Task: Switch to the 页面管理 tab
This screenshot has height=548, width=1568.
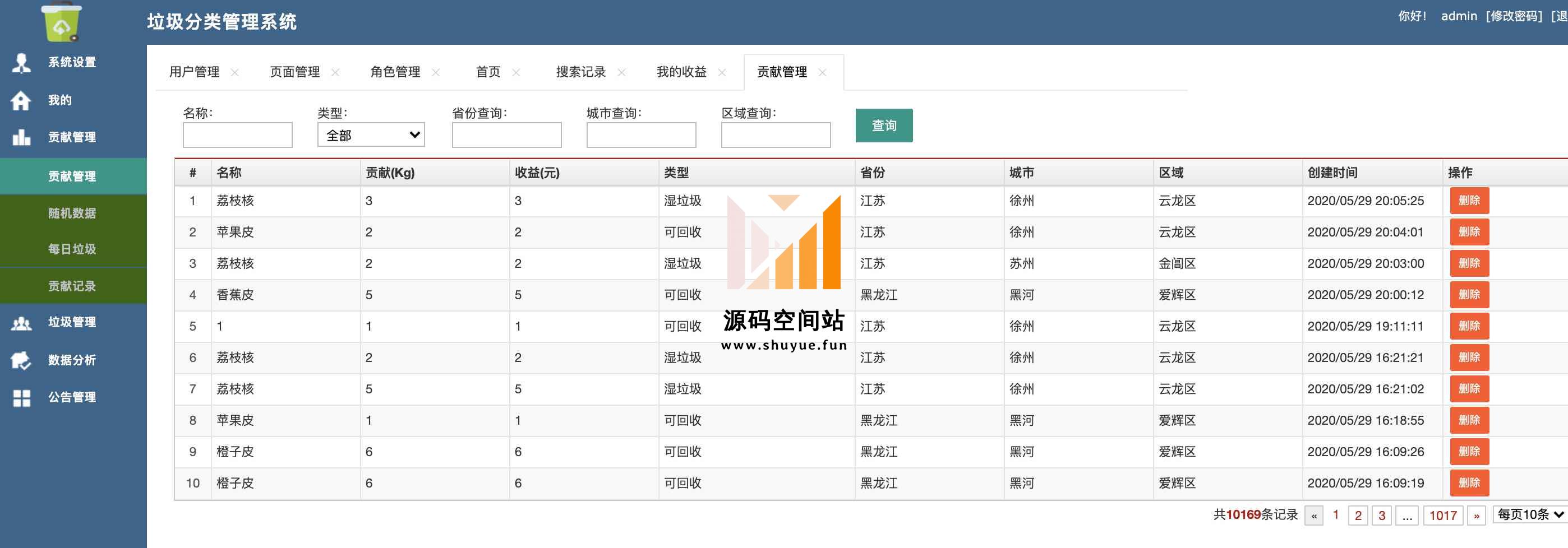Action: point(294,72)
